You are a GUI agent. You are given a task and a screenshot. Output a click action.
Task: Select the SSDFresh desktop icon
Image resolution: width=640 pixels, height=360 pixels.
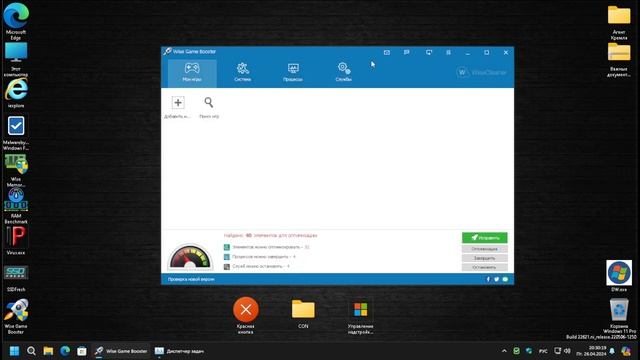point(16,278)
